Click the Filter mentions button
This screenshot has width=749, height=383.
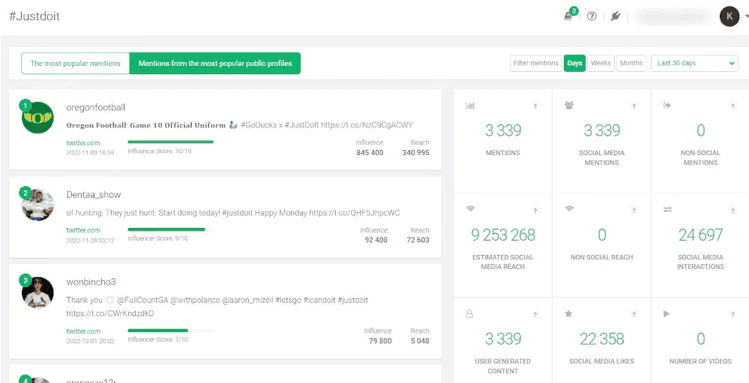coord(536,63)
